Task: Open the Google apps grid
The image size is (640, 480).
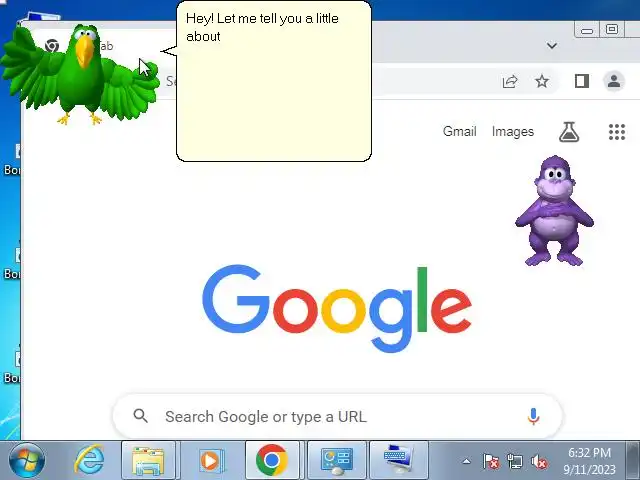Action: (x=617, y=132)
